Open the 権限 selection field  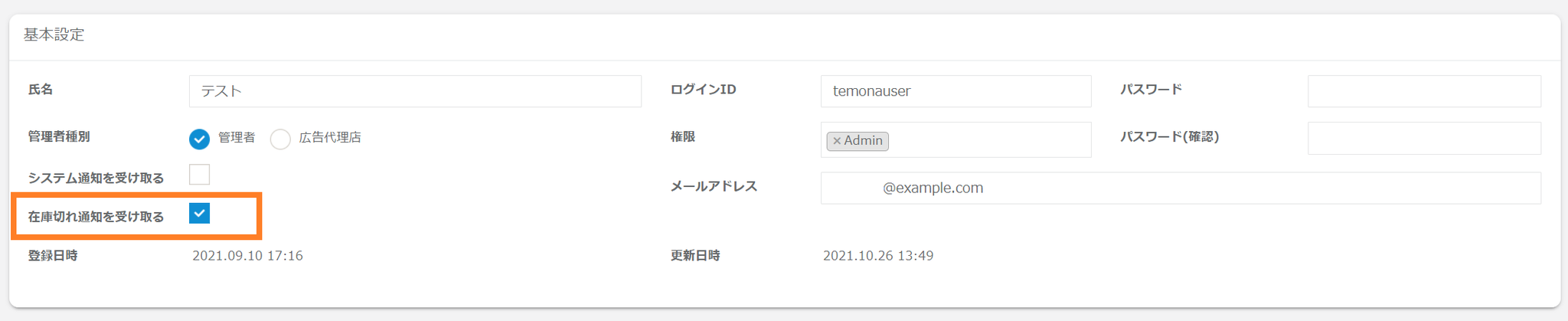coord(988,140)
